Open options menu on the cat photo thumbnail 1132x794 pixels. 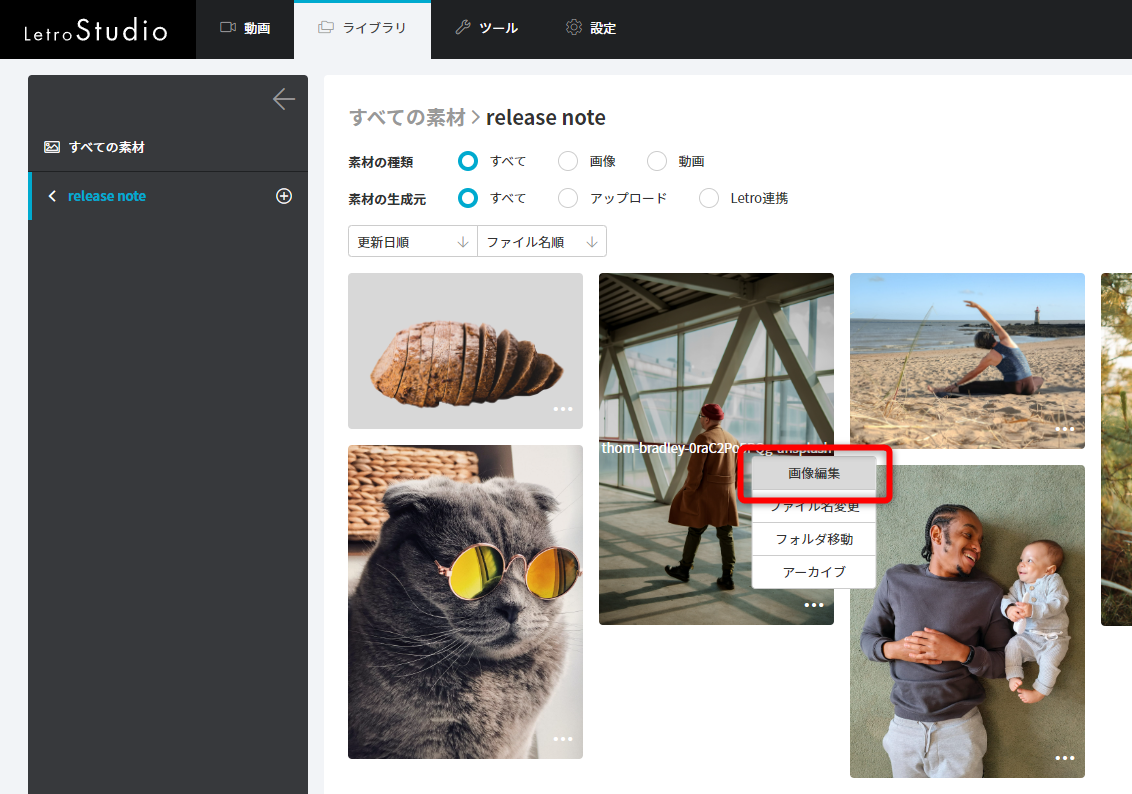click(x=563, y=738)
